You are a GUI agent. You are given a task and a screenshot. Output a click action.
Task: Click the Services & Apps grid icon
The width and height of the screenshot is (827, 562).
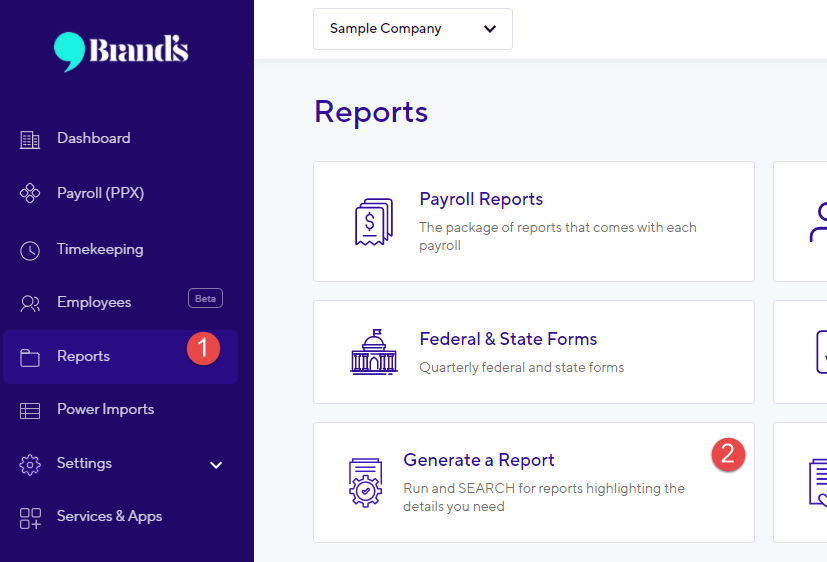30,518
